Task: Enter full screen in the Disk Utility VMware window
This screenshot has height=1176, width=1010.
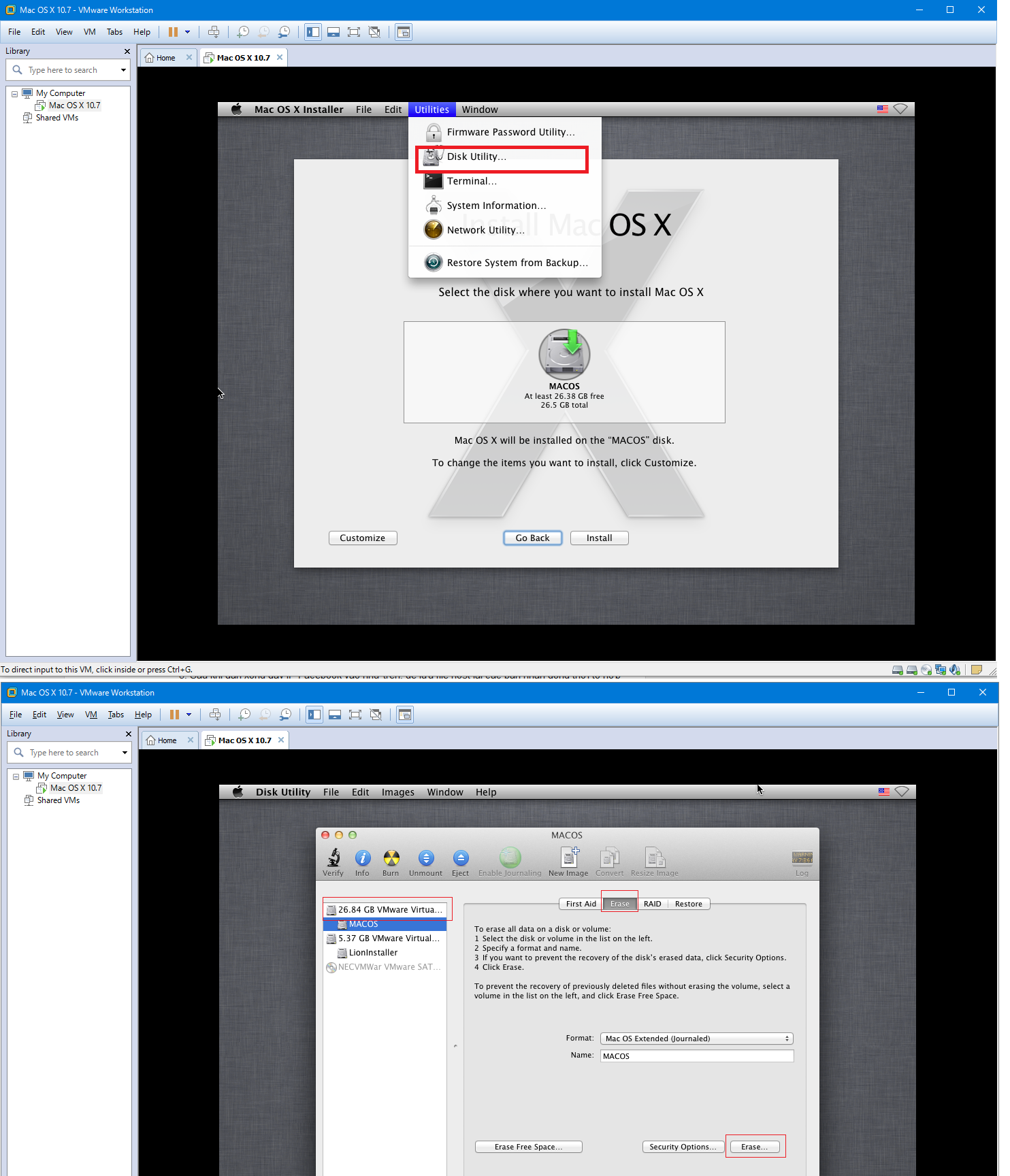Action: click(x=355, y=715)
